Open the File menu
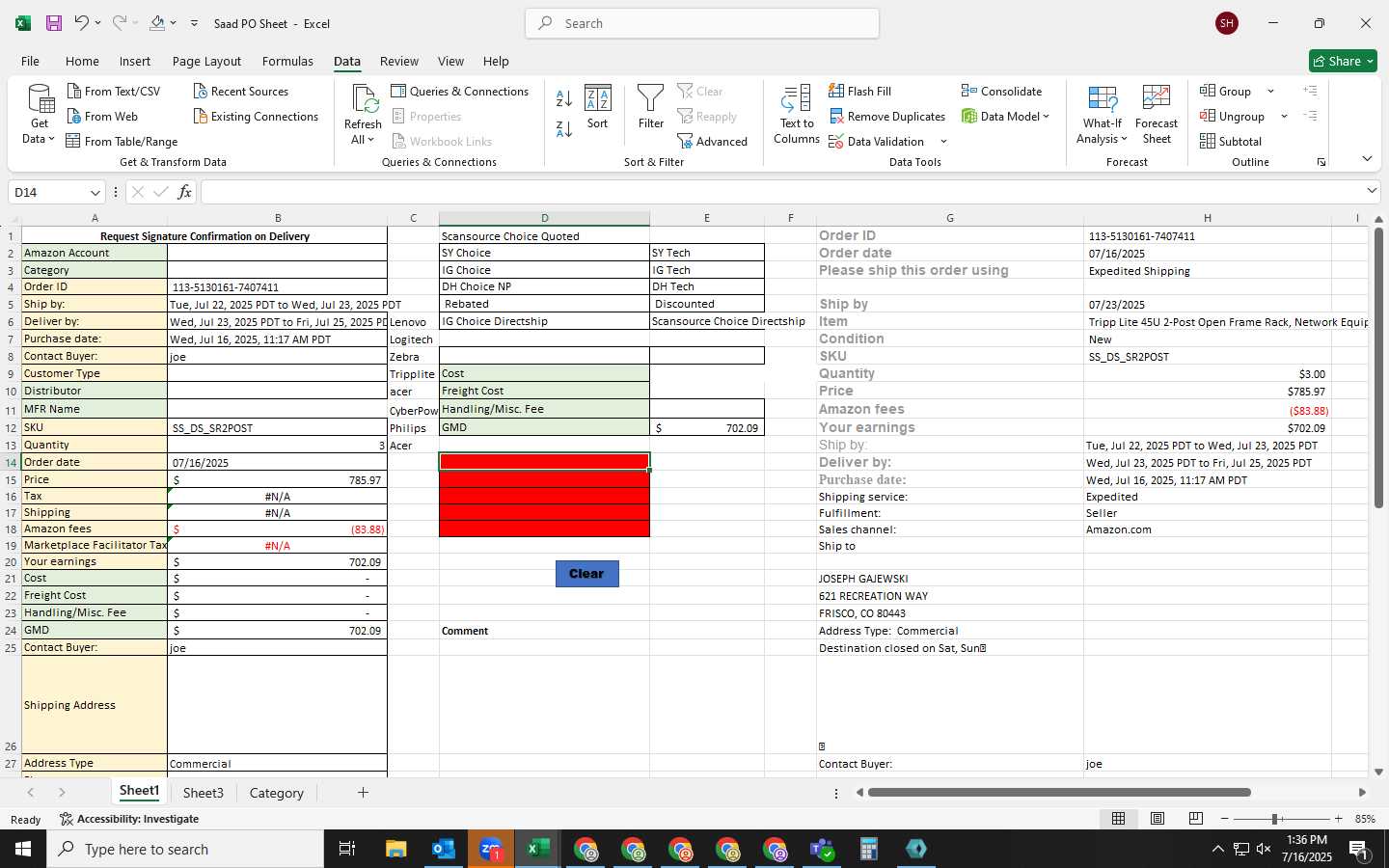The height and width of the screenshot is (868, 1389). pos(30,61)
